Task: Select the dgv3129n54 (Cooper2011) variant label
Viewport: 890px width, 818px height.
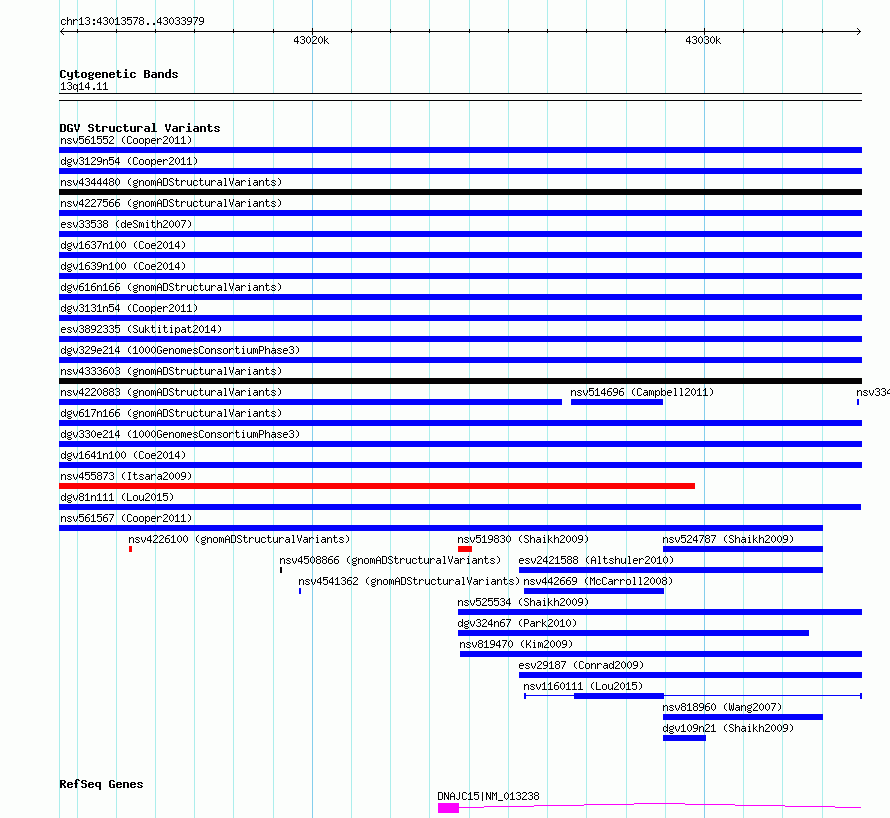Action: [x=129, y=161]
